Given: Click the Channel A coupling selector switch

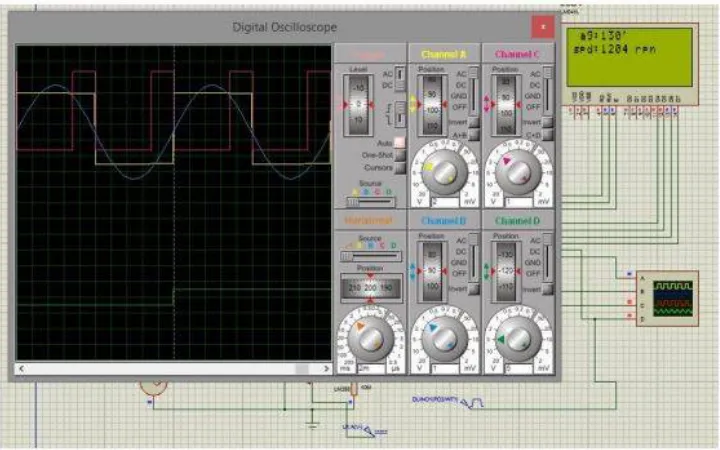Looking at the screenshot, I should [473, 90].
